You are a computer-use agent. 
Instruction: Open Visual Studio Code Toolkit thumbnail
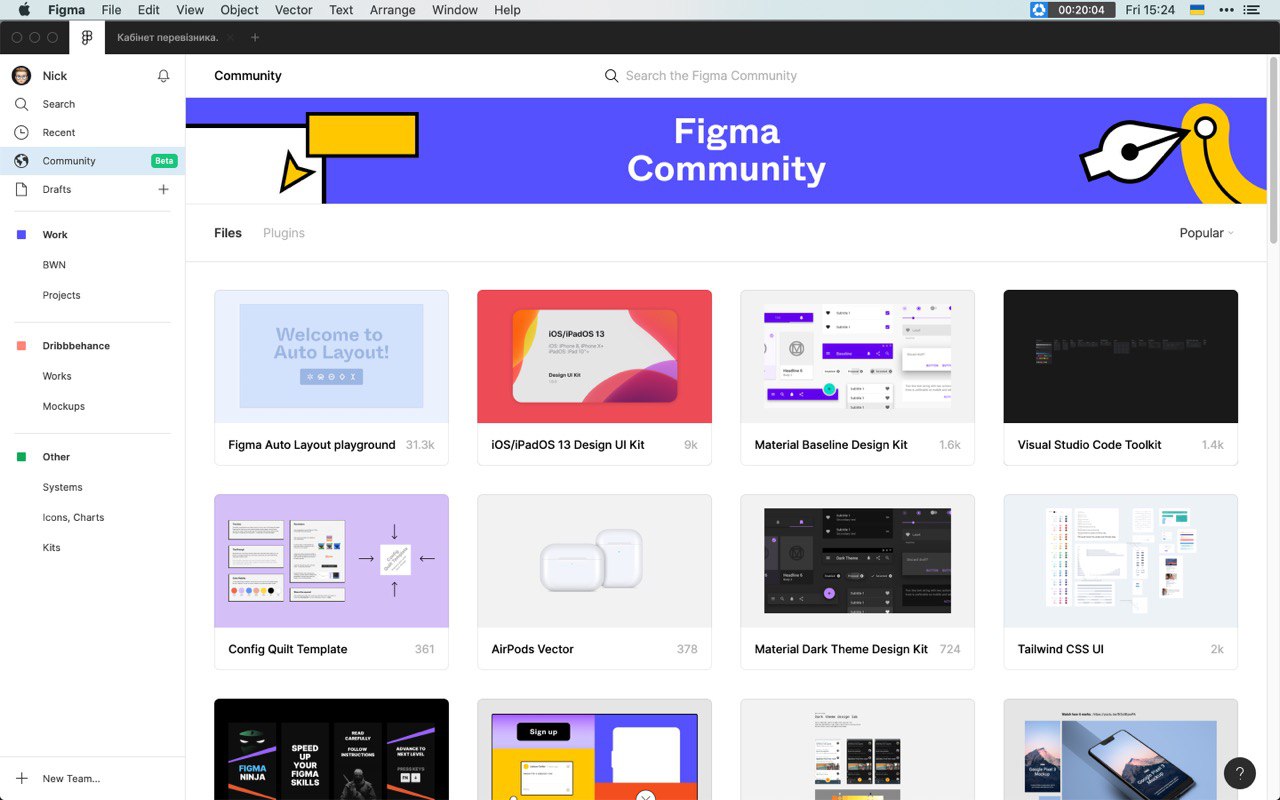[x=1120, y=357]
